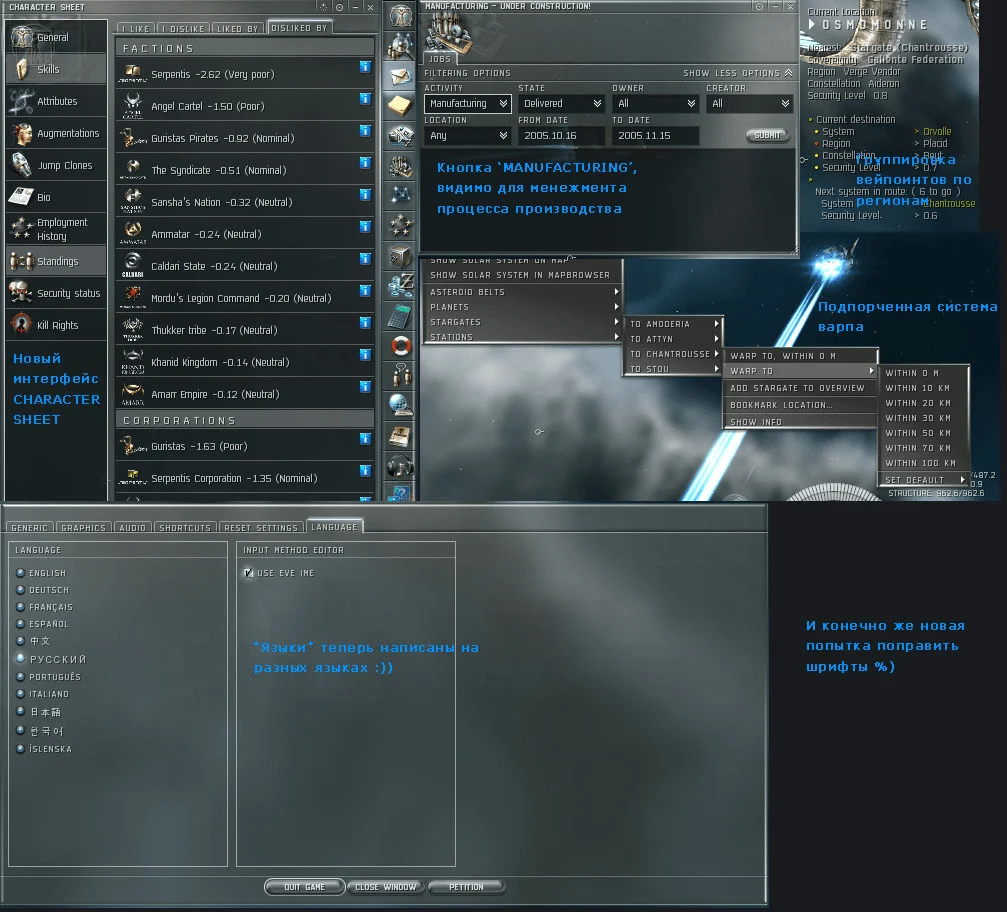Open the in-game Browser globe icon
The image size is (1007, 912).
(x=401, y=406)
